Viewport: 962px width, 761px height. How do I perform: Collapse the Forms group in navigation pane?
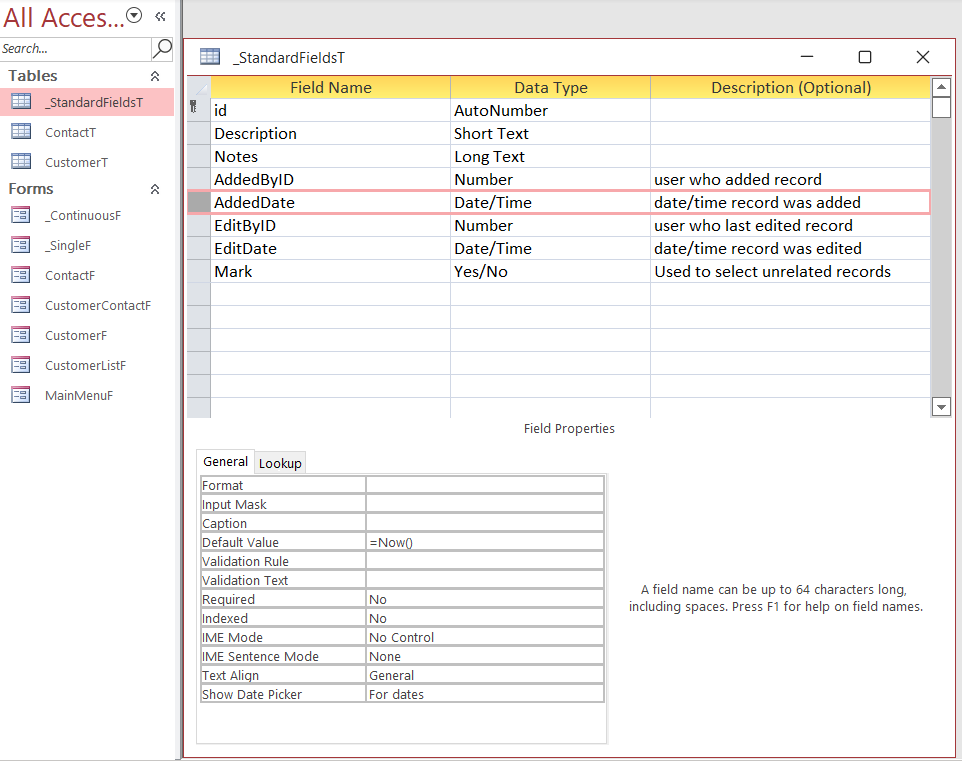point(155,188)
